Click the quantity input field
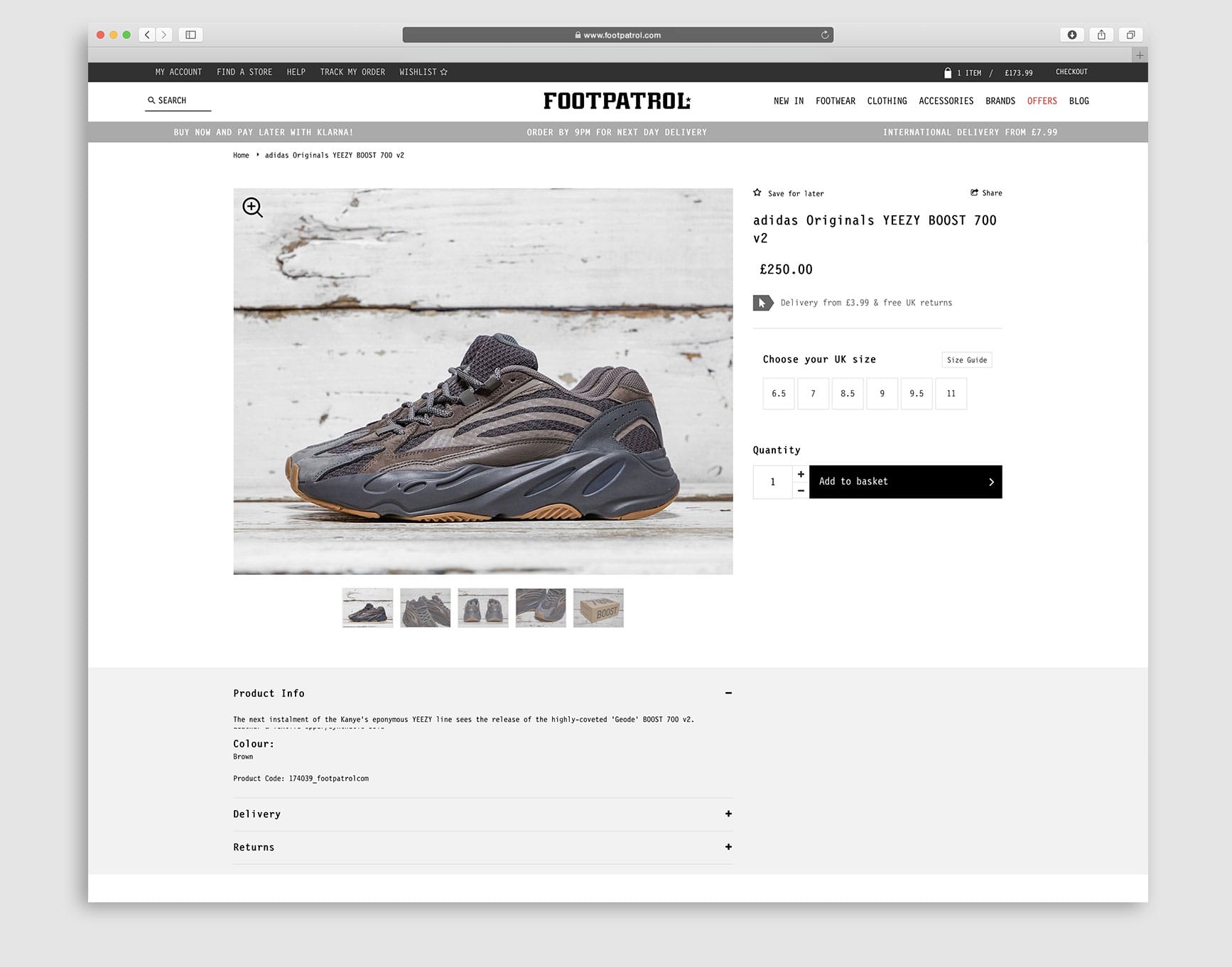The image size is (1232, 967). point(772,482)
